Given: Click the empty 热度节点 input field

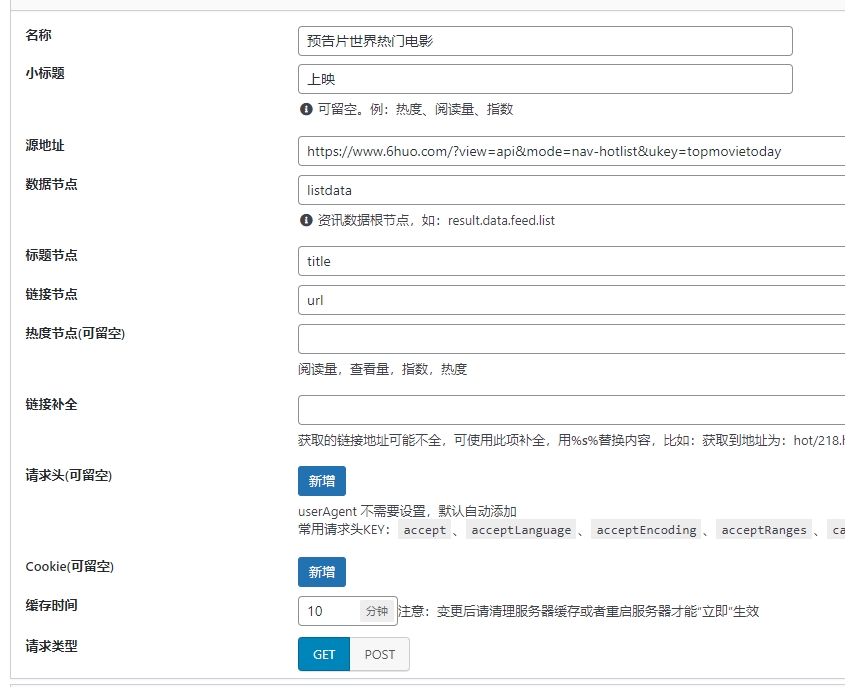Looking at the screenshot, I should click(x=571, y=339).
